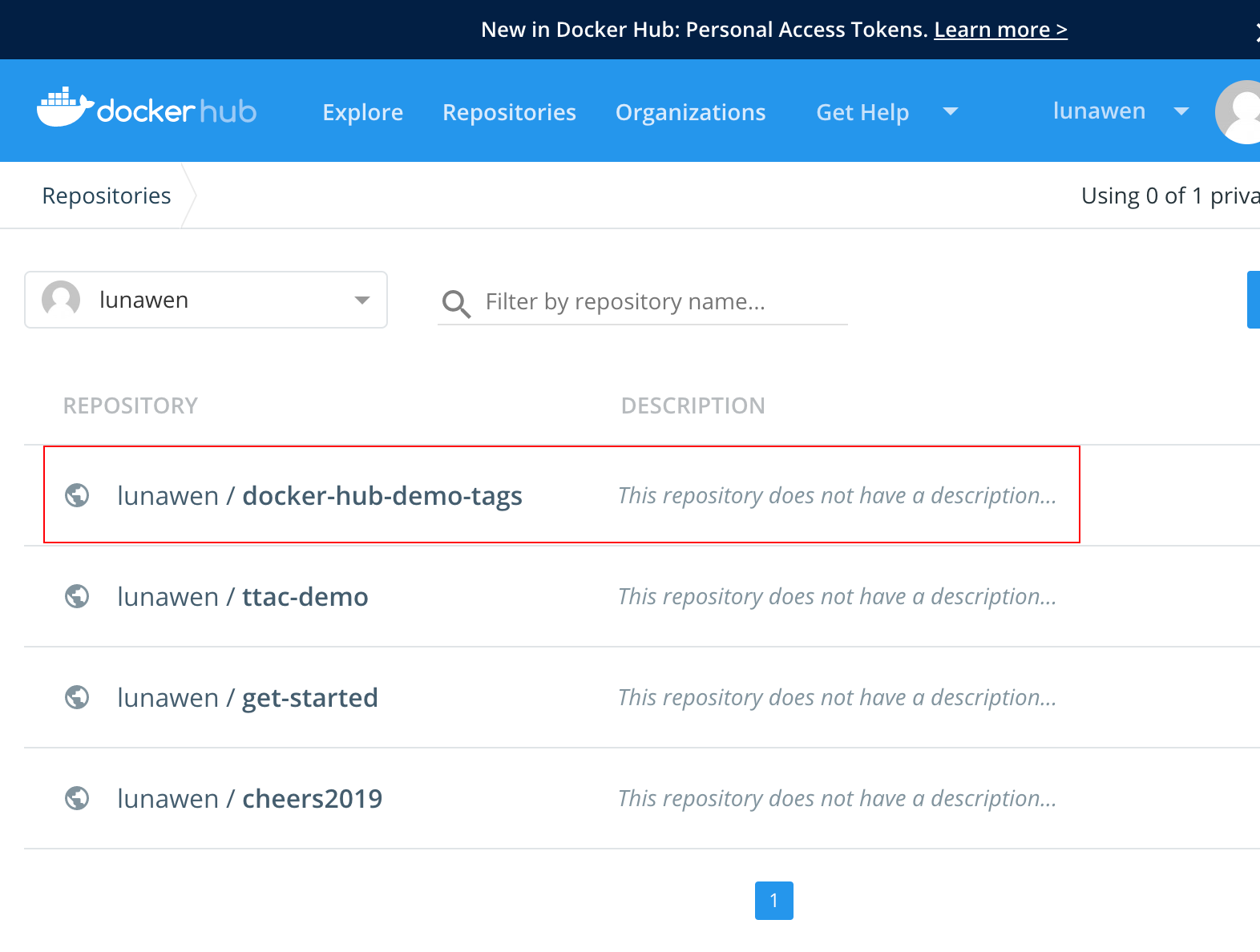Click the description text for docker-hub-demo-tags

click(x=838, y=496)
